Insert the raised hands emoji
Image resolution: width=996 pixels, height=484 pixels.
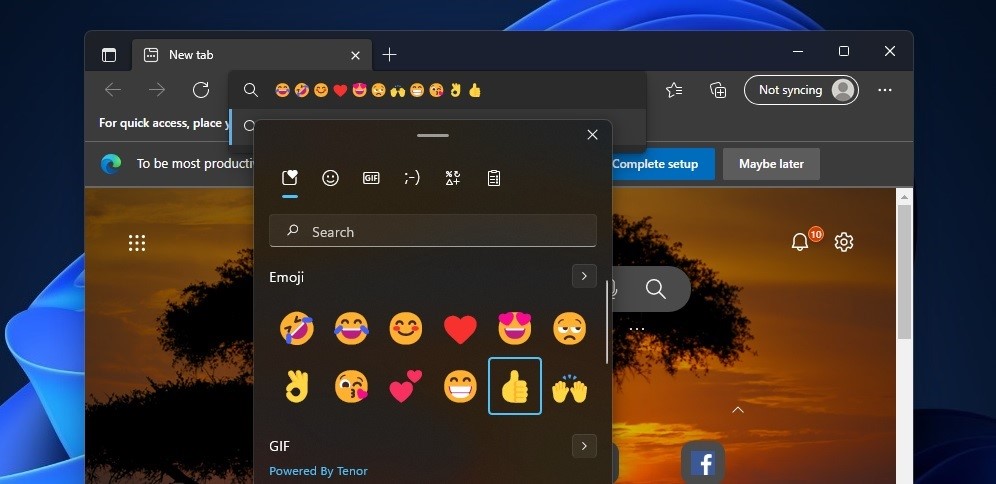569,386
